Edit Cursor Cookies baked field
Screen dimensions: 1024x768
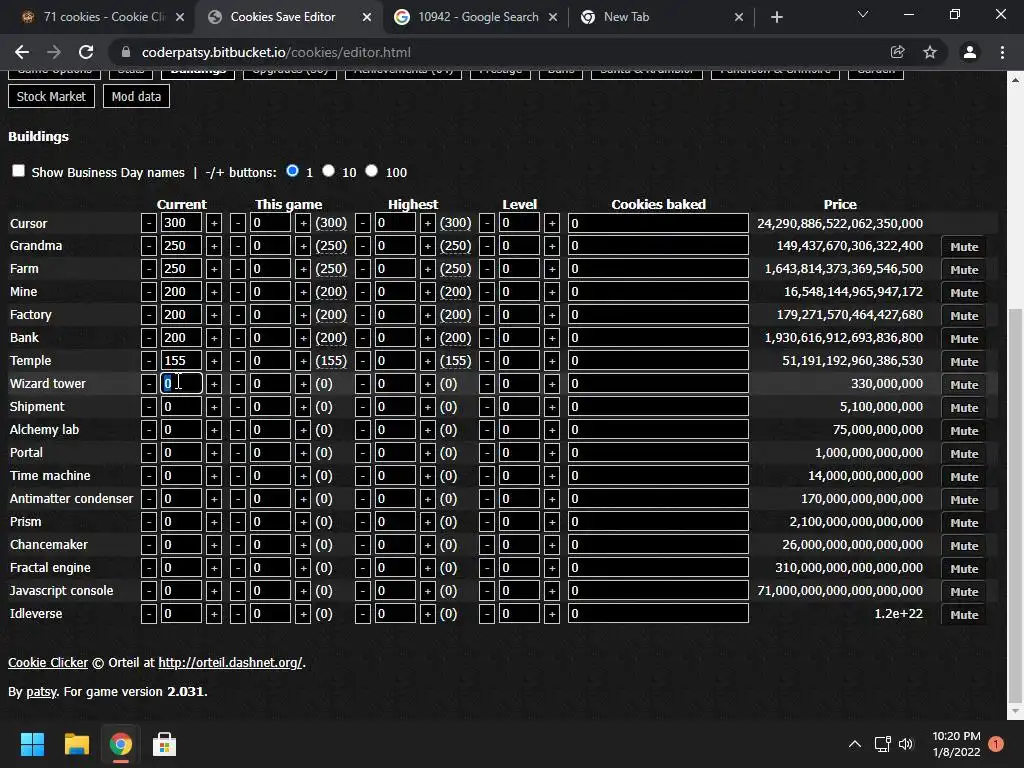658,223
